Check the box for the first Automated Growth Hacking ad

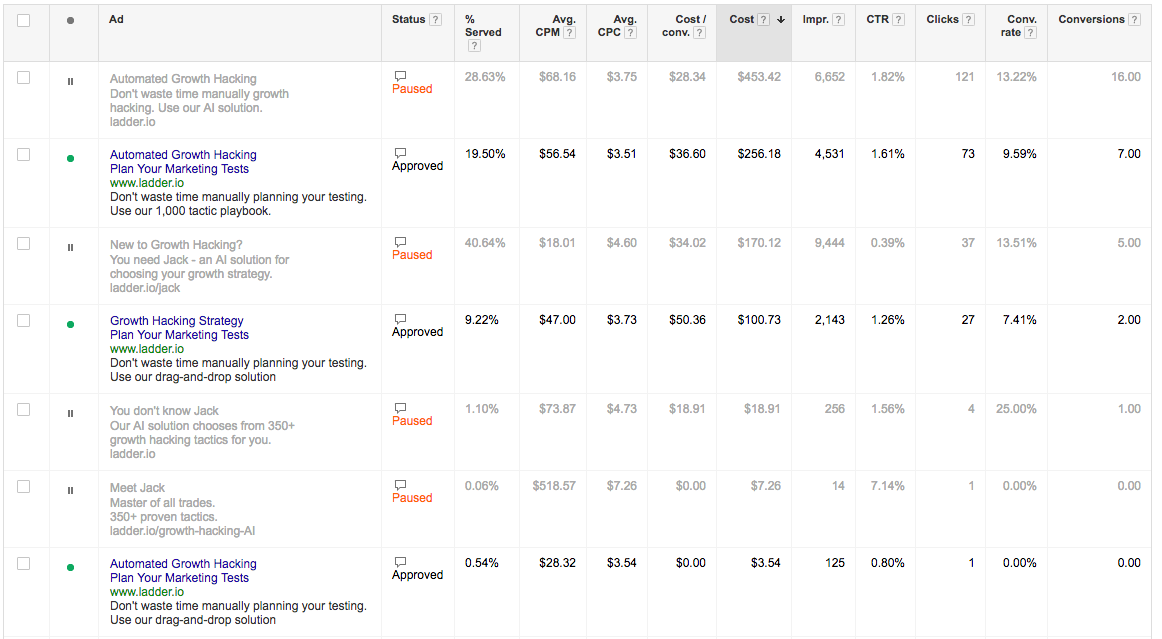coord(25,77)
